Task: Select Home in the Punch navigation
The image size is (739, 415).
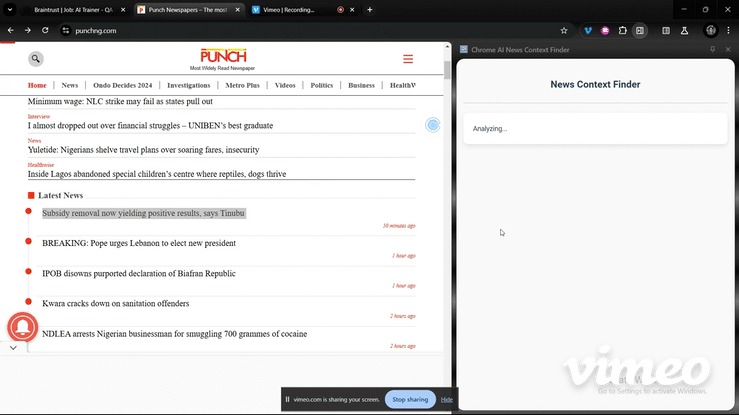Action: (x=37, y=85)
